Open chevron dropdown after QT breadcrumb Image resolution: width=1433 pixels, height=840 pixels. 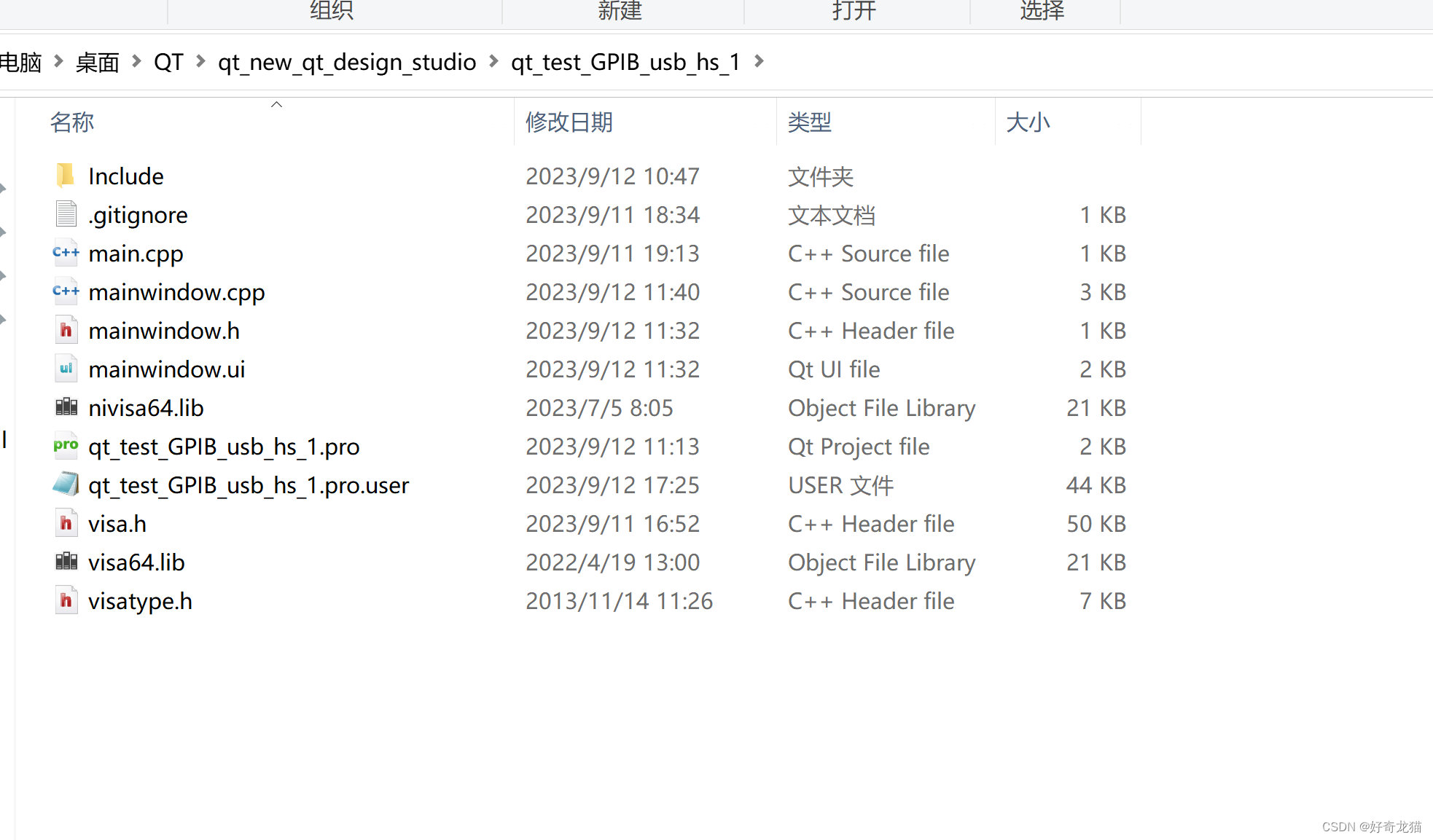tap(200, 61)
